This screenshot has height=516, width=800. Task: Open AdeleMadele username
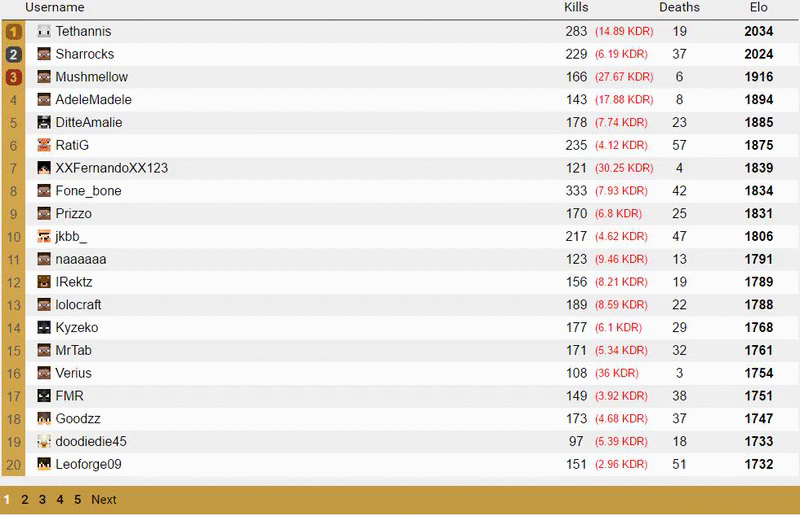tap(93, 100)
